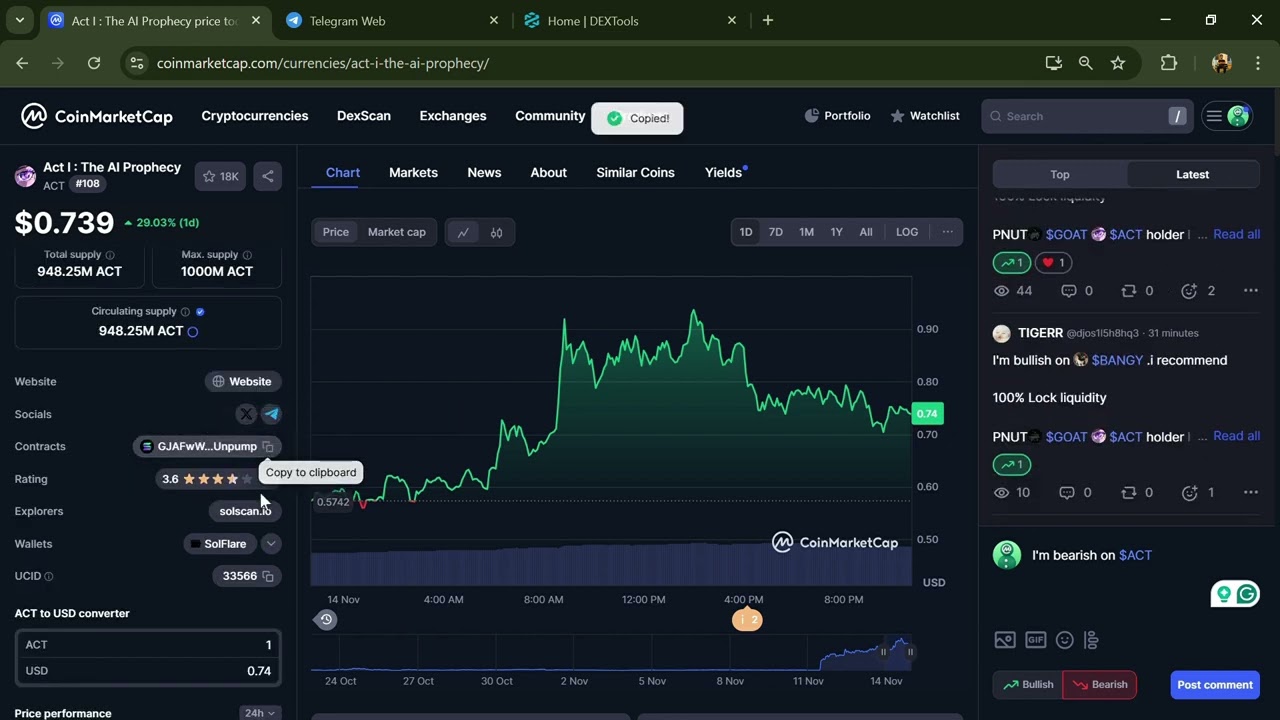1280x720 pixels.
Task: Click left handle of chart range slider
Action: coord(883,652)
